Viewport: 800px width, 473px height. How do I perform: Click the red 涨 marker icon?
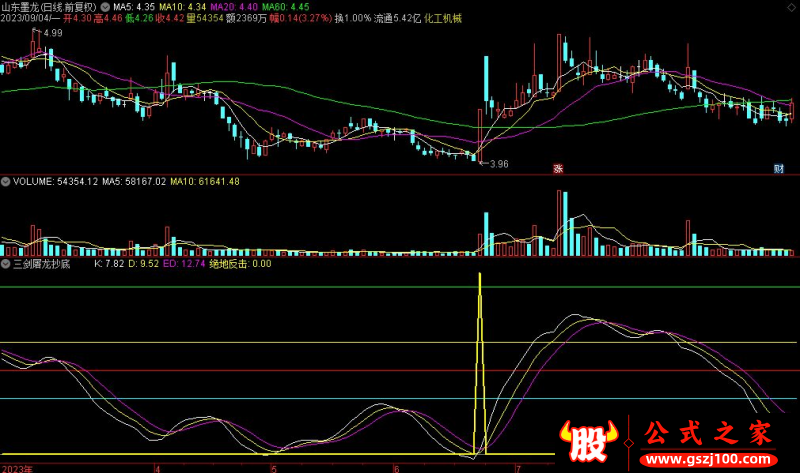point(557,168)
